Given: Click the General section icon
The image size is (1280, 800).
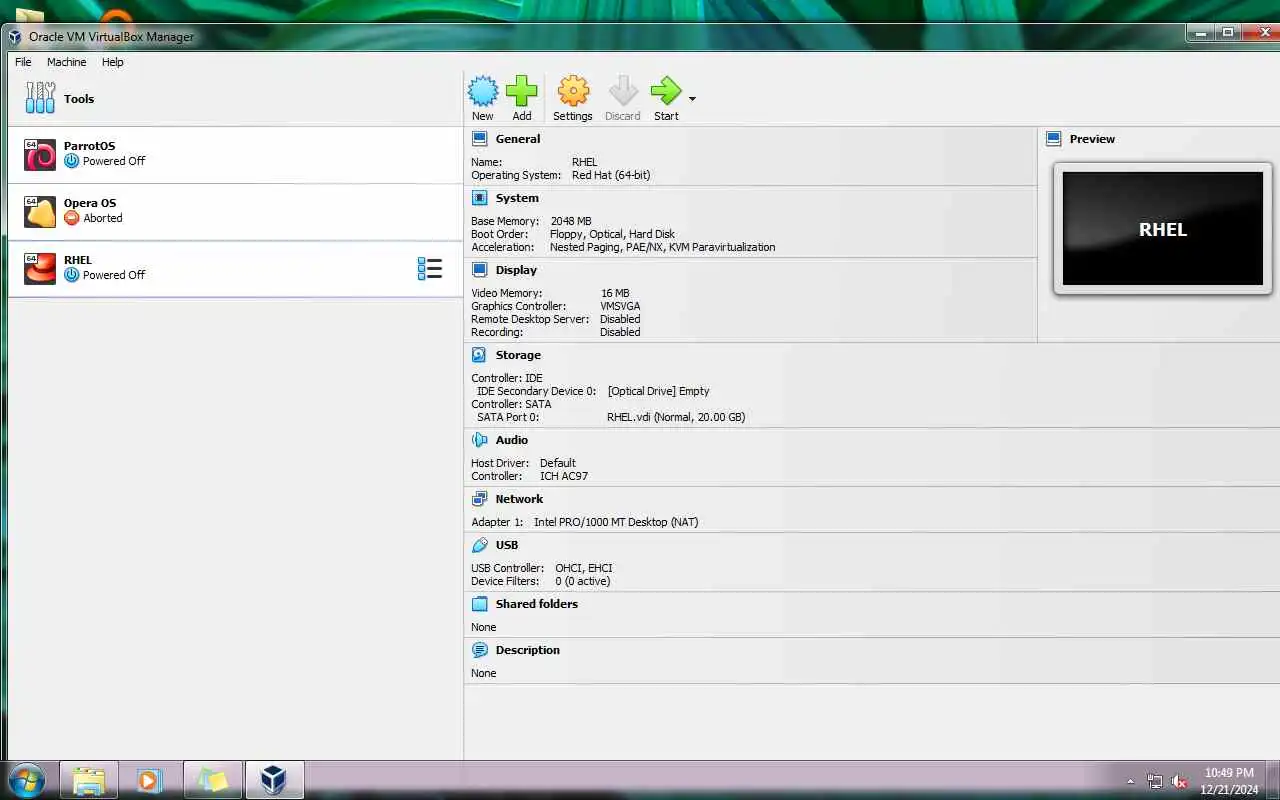Looking at the screenshot, I should click(480, 139).
